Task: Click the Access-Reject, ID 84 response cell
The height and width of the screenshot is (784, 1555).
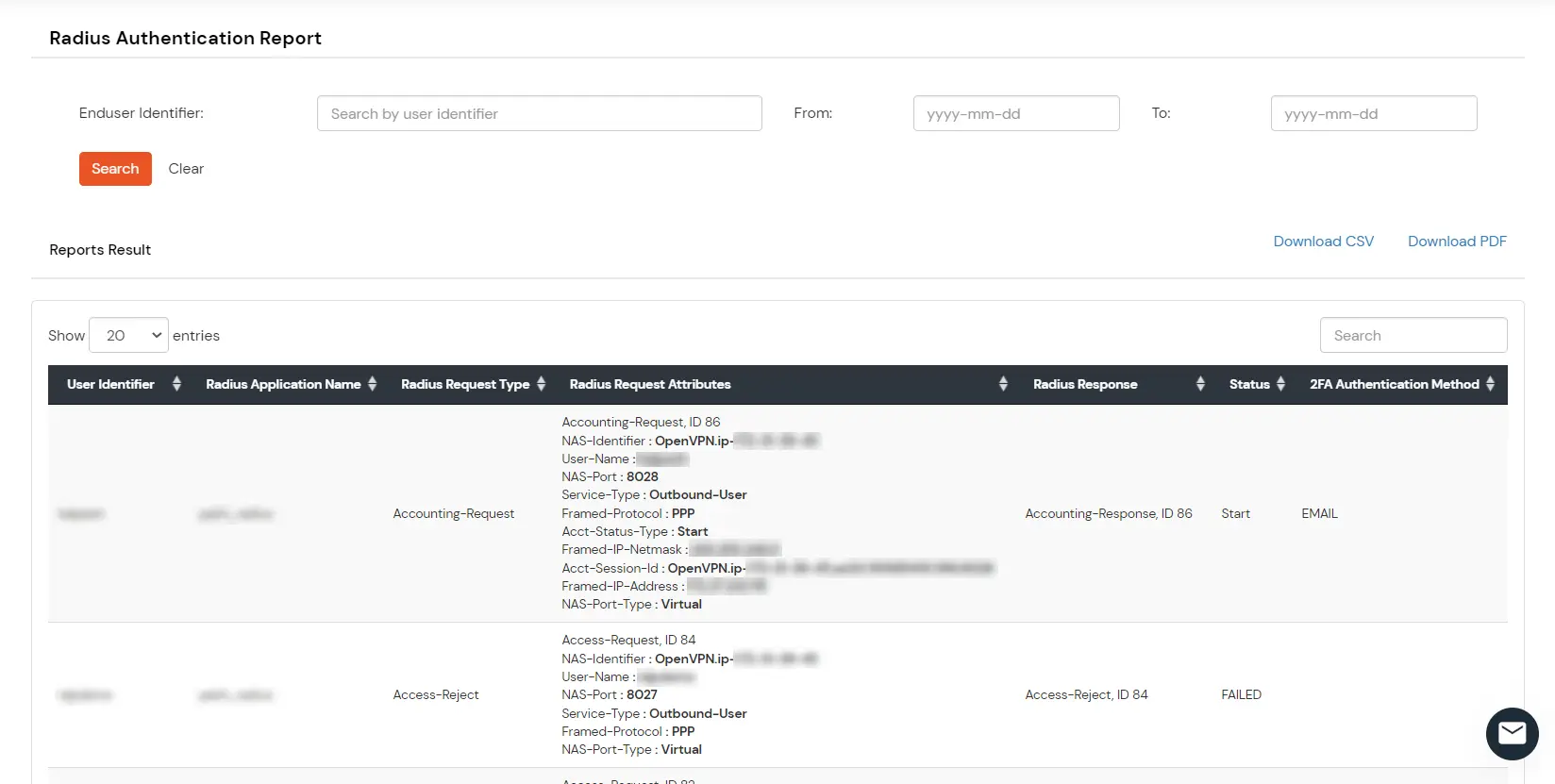Action: click(x=1086, y=694)
